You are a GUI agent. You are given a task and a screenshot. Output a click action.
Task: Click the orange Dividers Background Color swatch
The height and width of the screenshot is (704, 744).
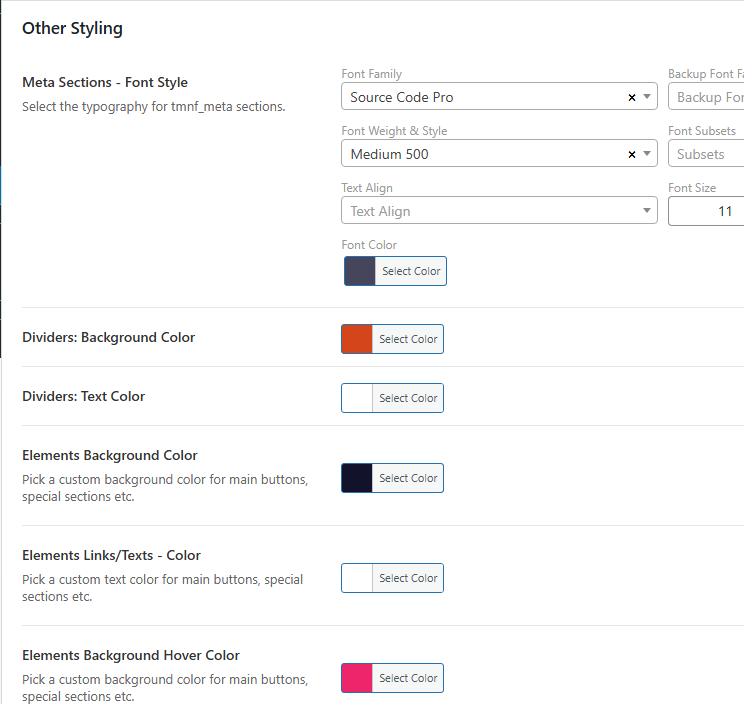click(357, 339)
